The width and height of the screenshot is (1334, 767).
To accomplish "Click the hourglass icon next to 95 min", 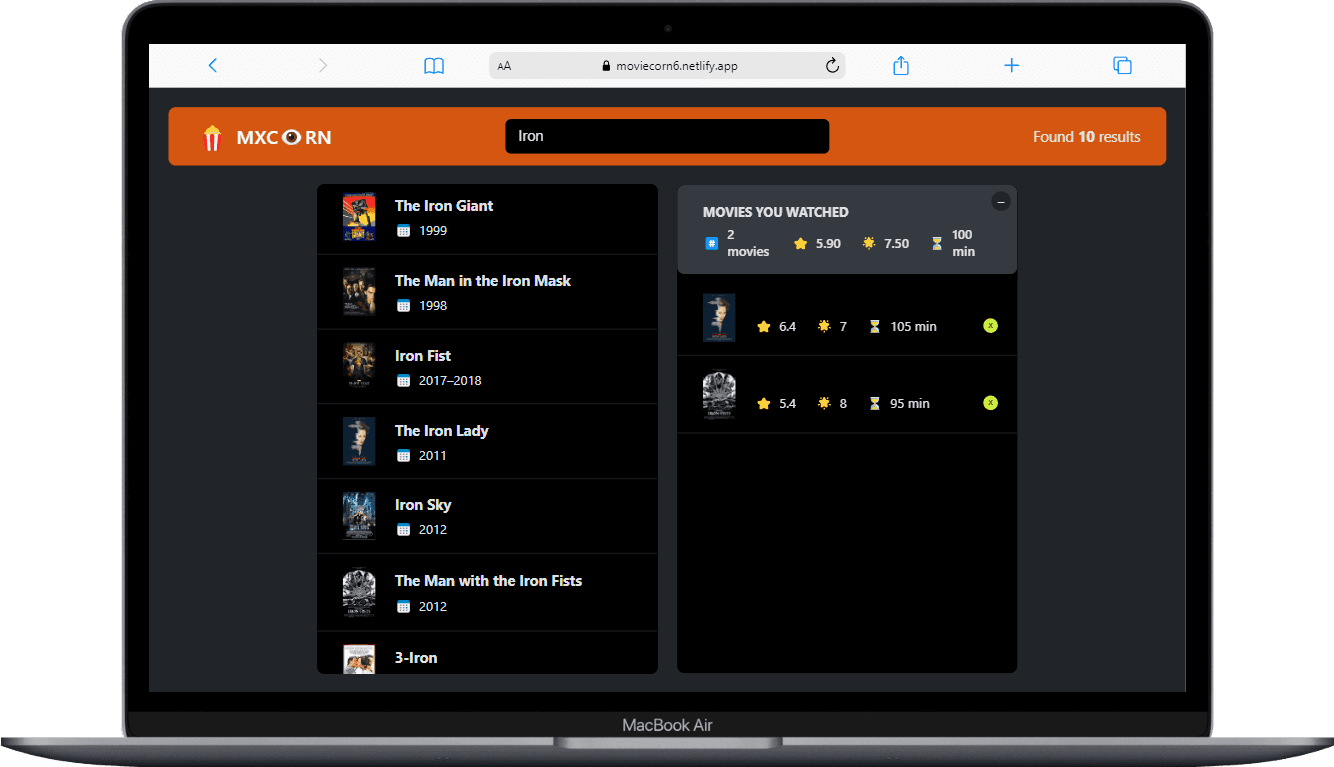I will click(x=874, y=403).
